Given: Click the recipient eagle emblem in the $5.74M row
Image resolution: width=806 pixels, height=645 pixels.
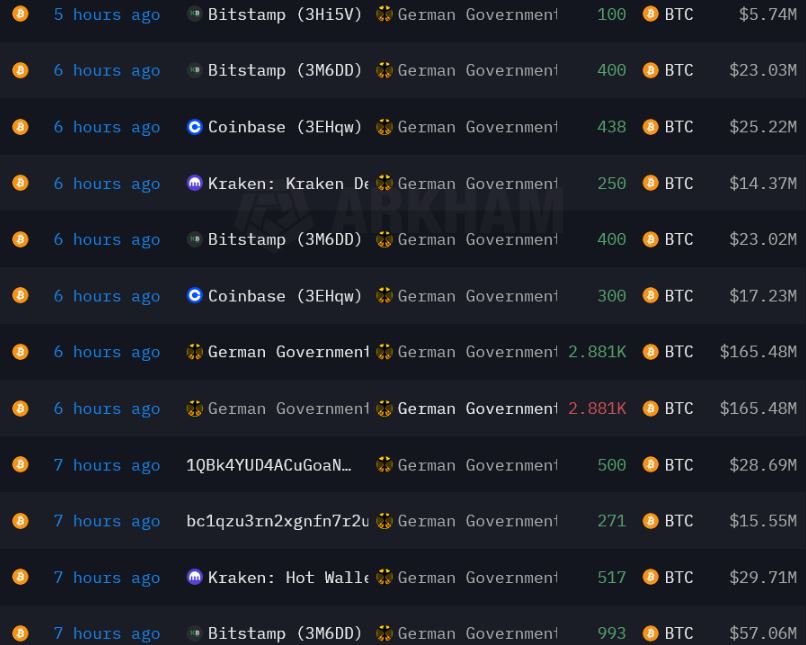Looking at the screenshot, I should [x=384, y=14].
